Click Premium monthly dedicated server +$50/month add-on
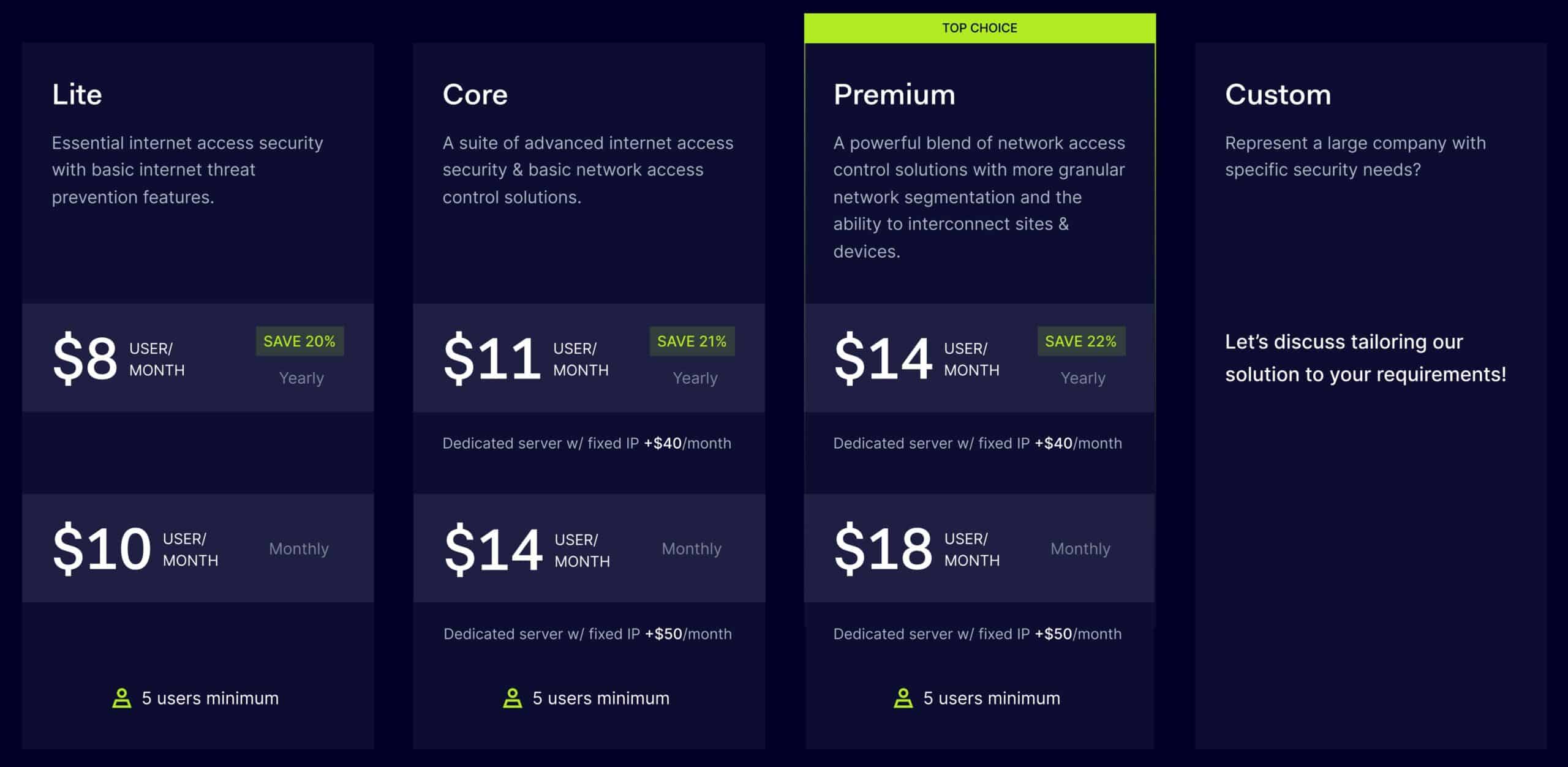The image size is (1568, 767). [978, 634]
